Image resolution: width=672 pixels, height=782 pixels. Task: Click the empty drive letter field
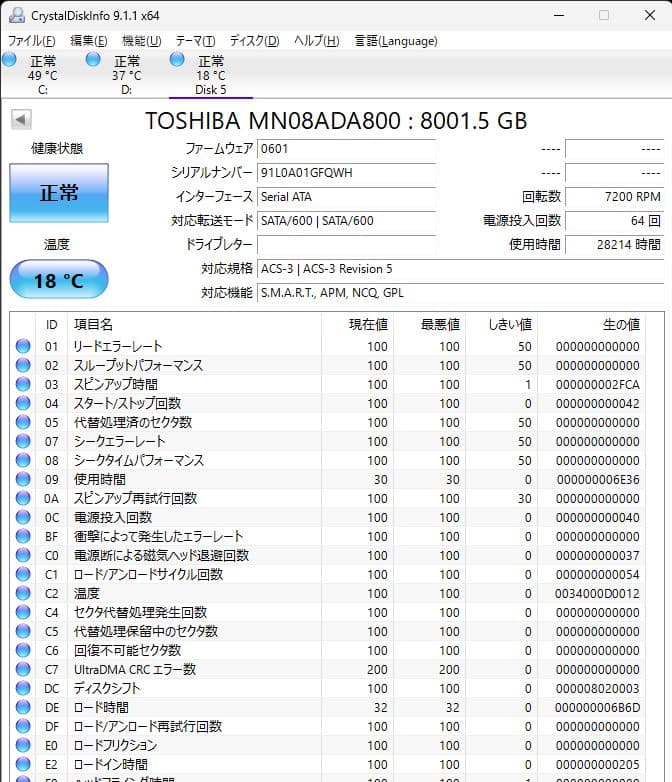[346, 244]
